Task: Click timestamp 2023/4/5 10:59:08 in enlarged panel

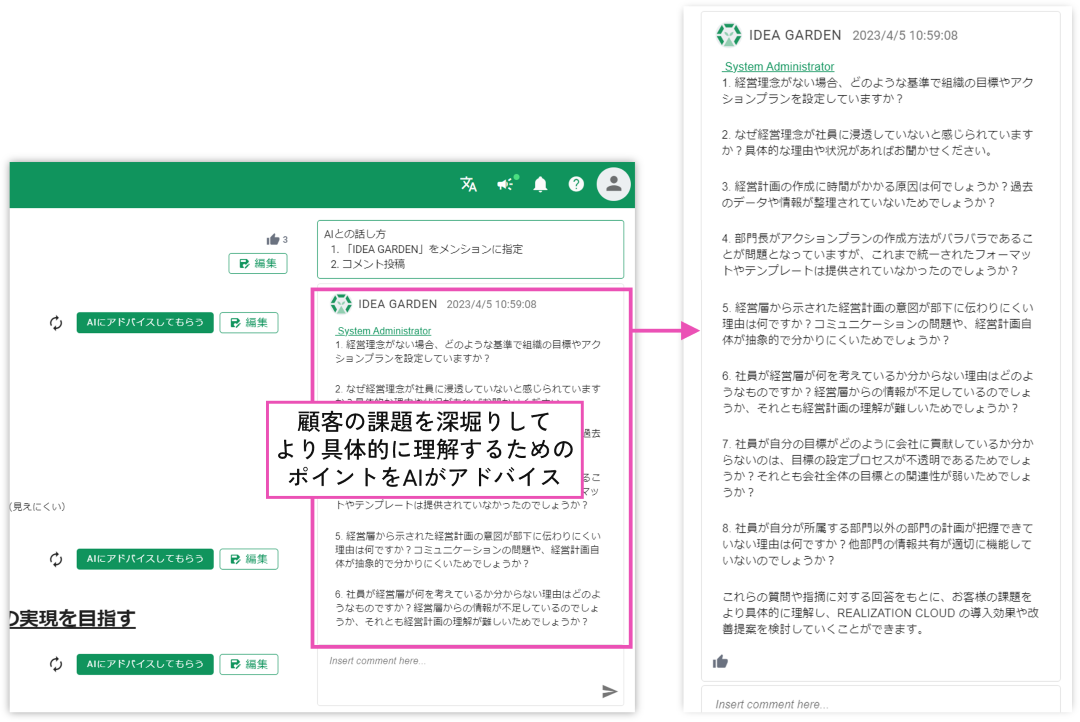Action: (x=904, y=35)
